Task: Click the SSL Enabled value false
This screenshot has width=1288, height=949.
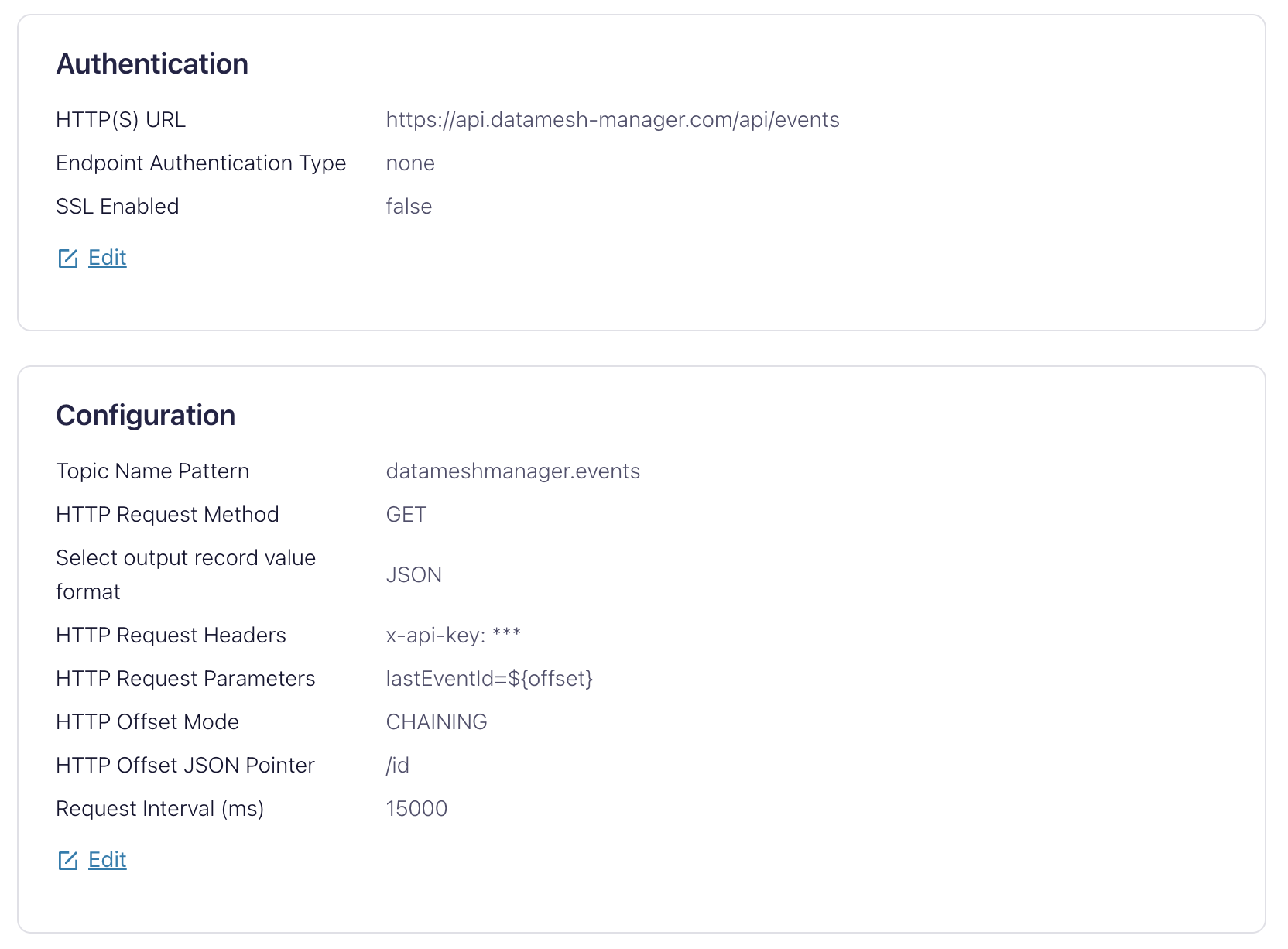Action: [409, 207]
